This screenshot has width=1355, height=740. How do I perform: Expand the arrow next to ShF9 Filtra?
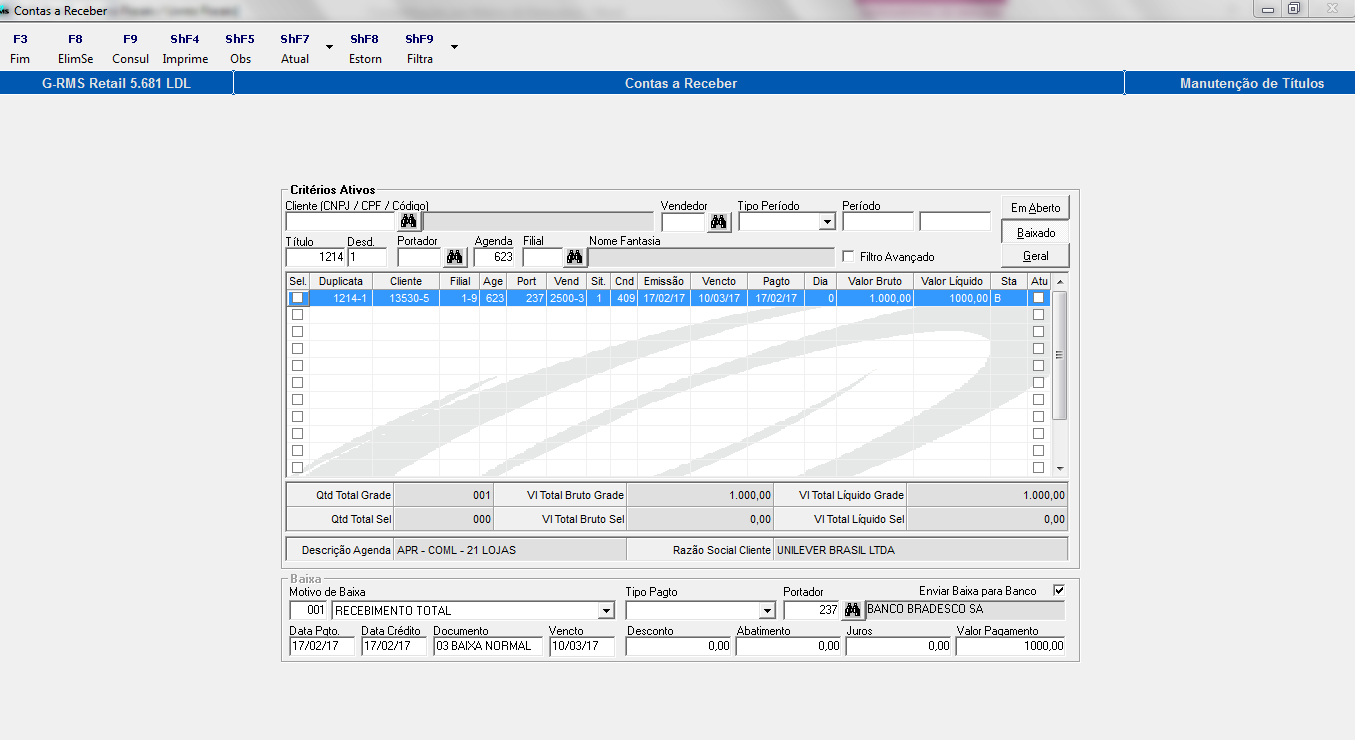pos(454,47)
